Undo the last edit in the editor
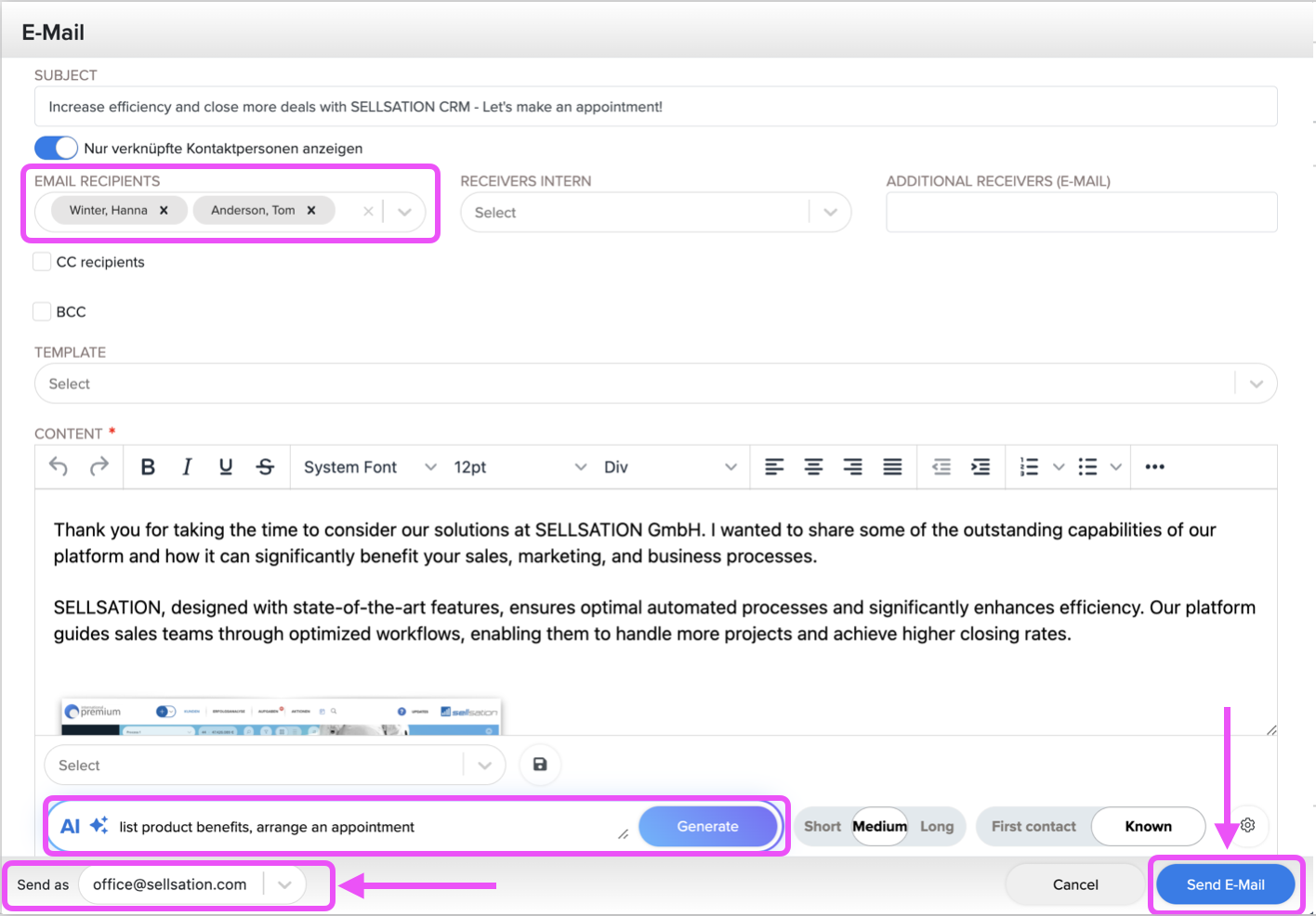Screen dimensions: 1316x916 pos(59,466)
